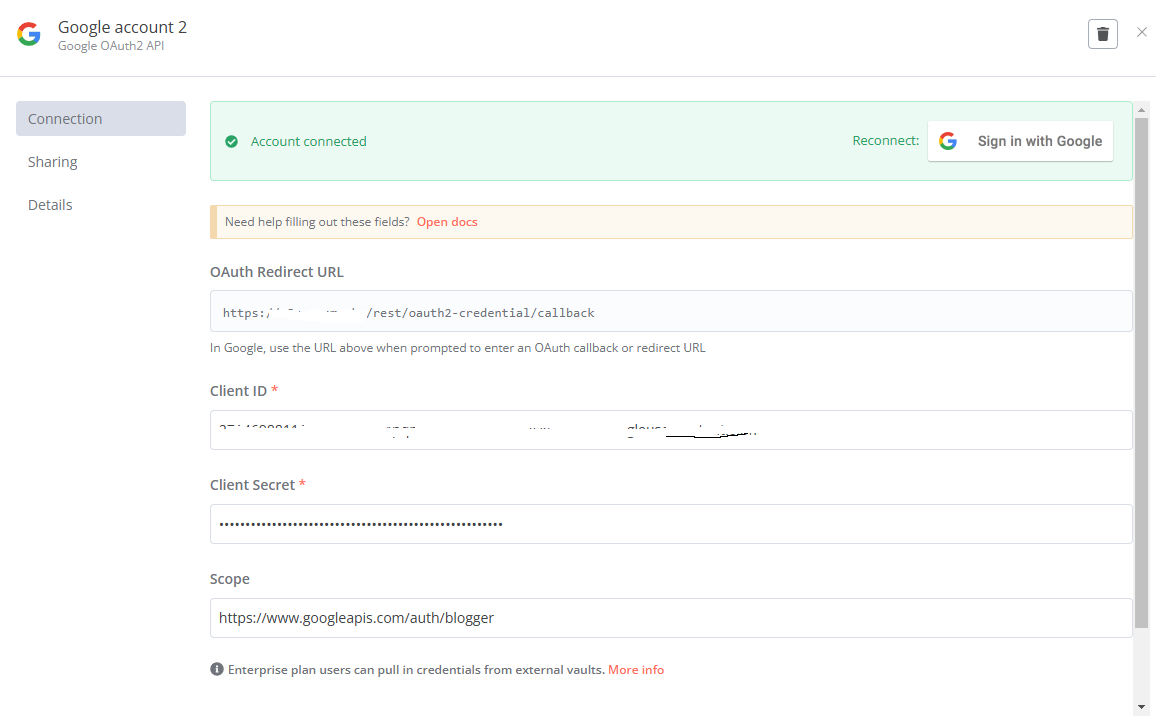Click the vertical scrollbar thumb
Image resolution: width=1156 pixels, height=728 pixels.
point(1141,373)
